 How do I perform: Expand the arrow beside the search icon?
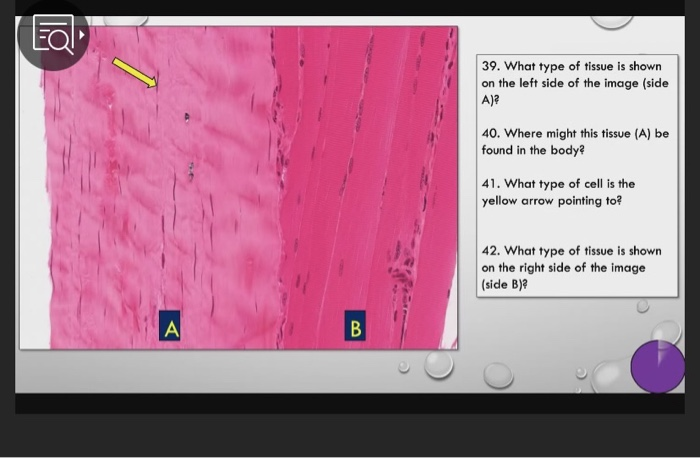(x=82, y=34)
